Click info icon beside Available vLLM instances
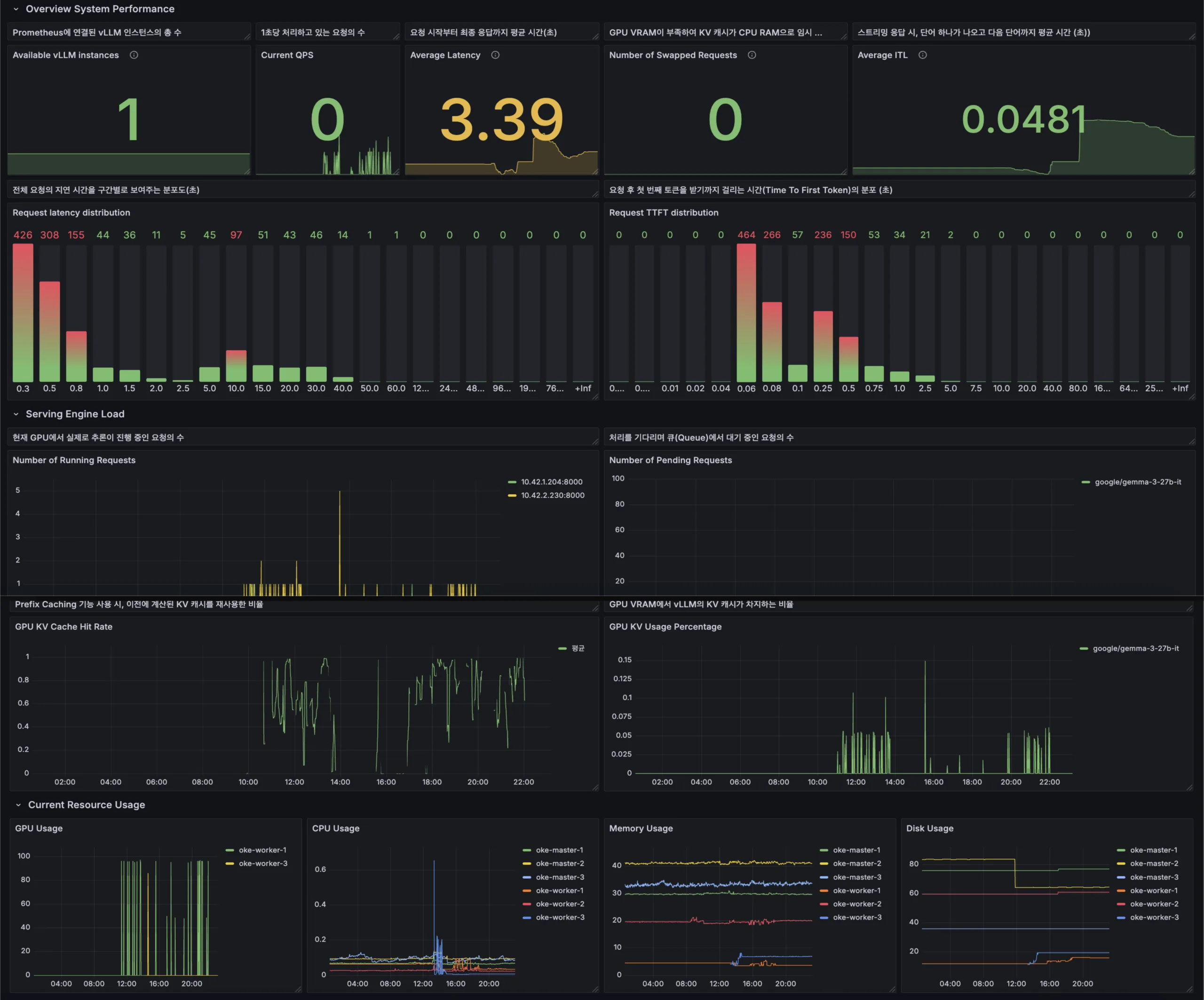 click(134, 55)
